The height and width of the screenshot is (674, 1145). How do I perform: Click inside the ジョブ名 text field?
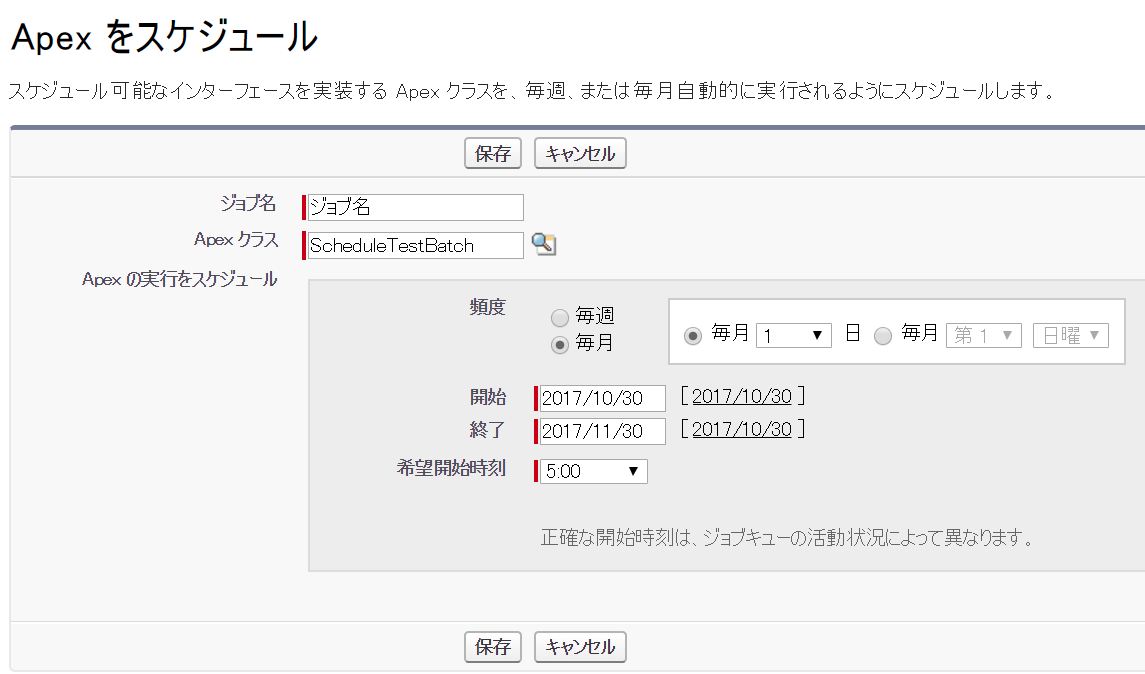(413, 207)
